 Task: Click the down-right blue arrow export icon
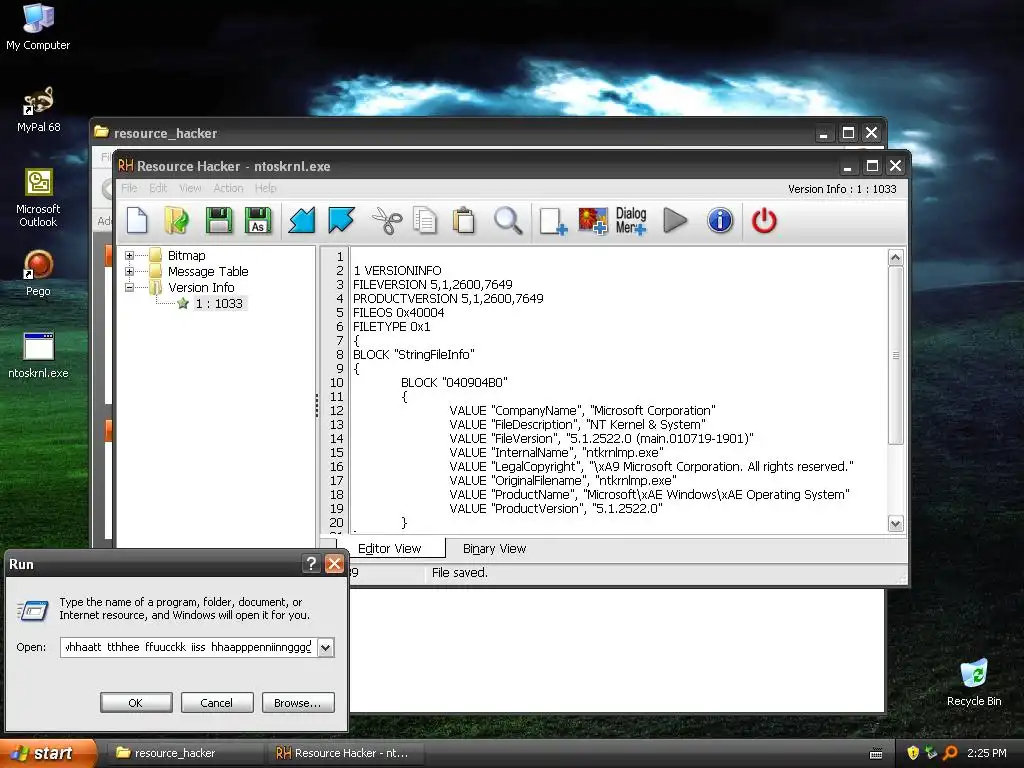click(x=341, y=220)
